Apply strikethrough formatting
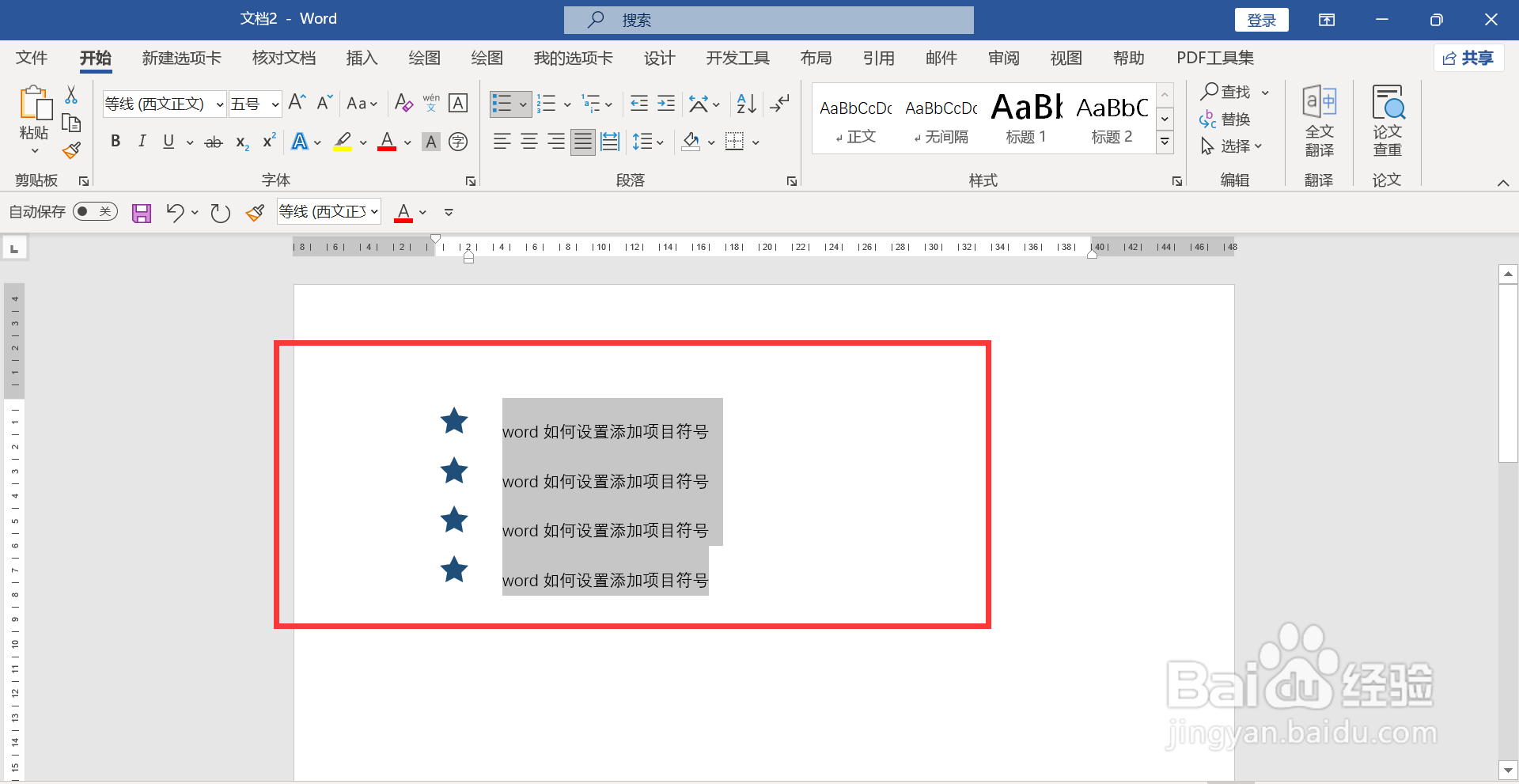 214,142
